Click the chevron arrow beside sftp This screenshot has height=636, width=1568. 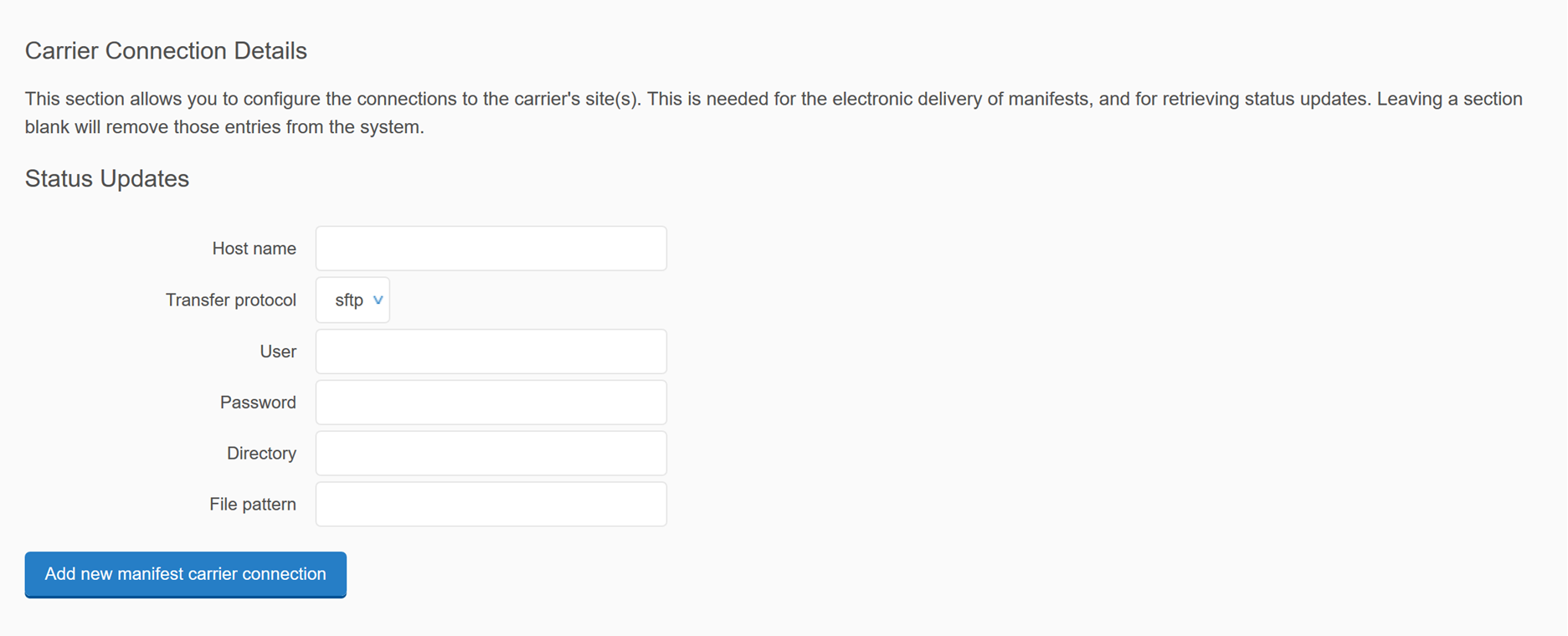(378, 300)
